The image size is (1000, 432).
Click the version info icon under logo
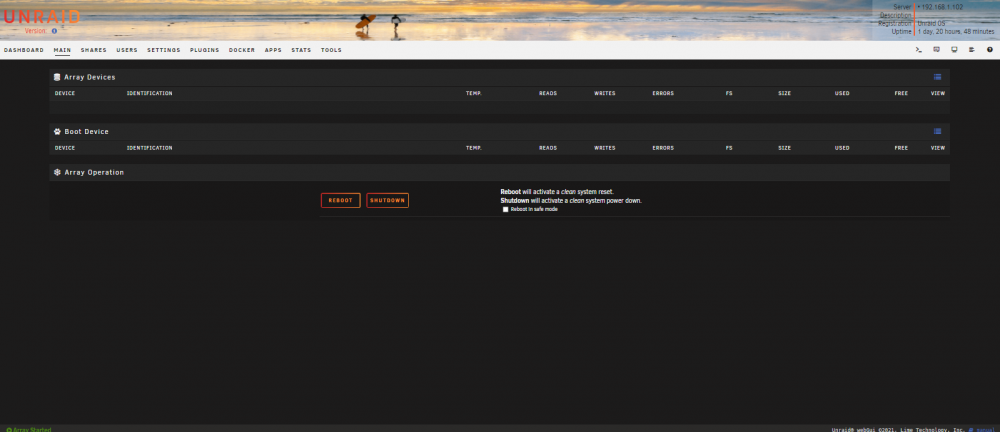(54, 31)
